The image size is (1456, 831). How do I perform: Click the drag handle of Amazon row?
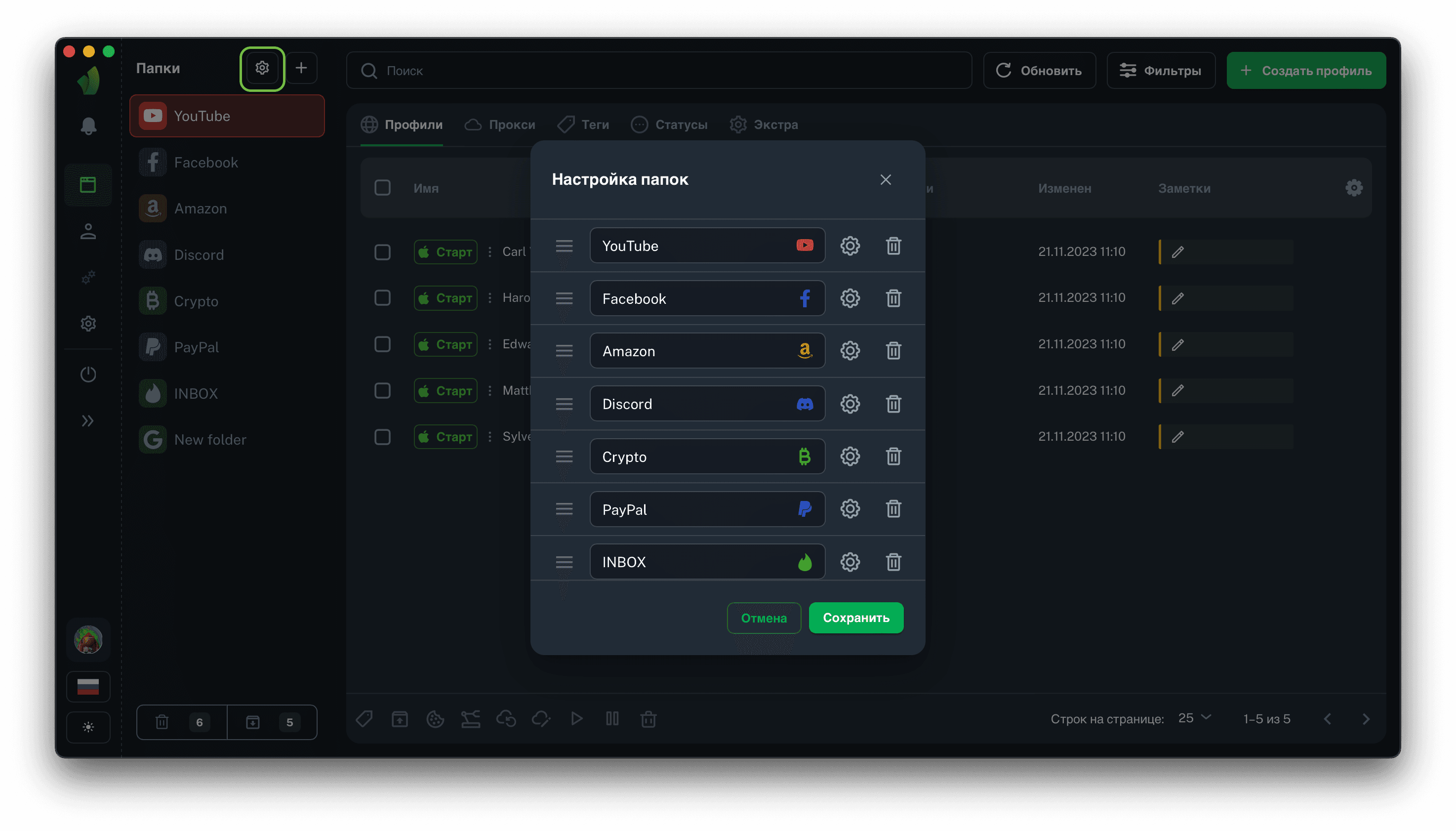point(564,351)
